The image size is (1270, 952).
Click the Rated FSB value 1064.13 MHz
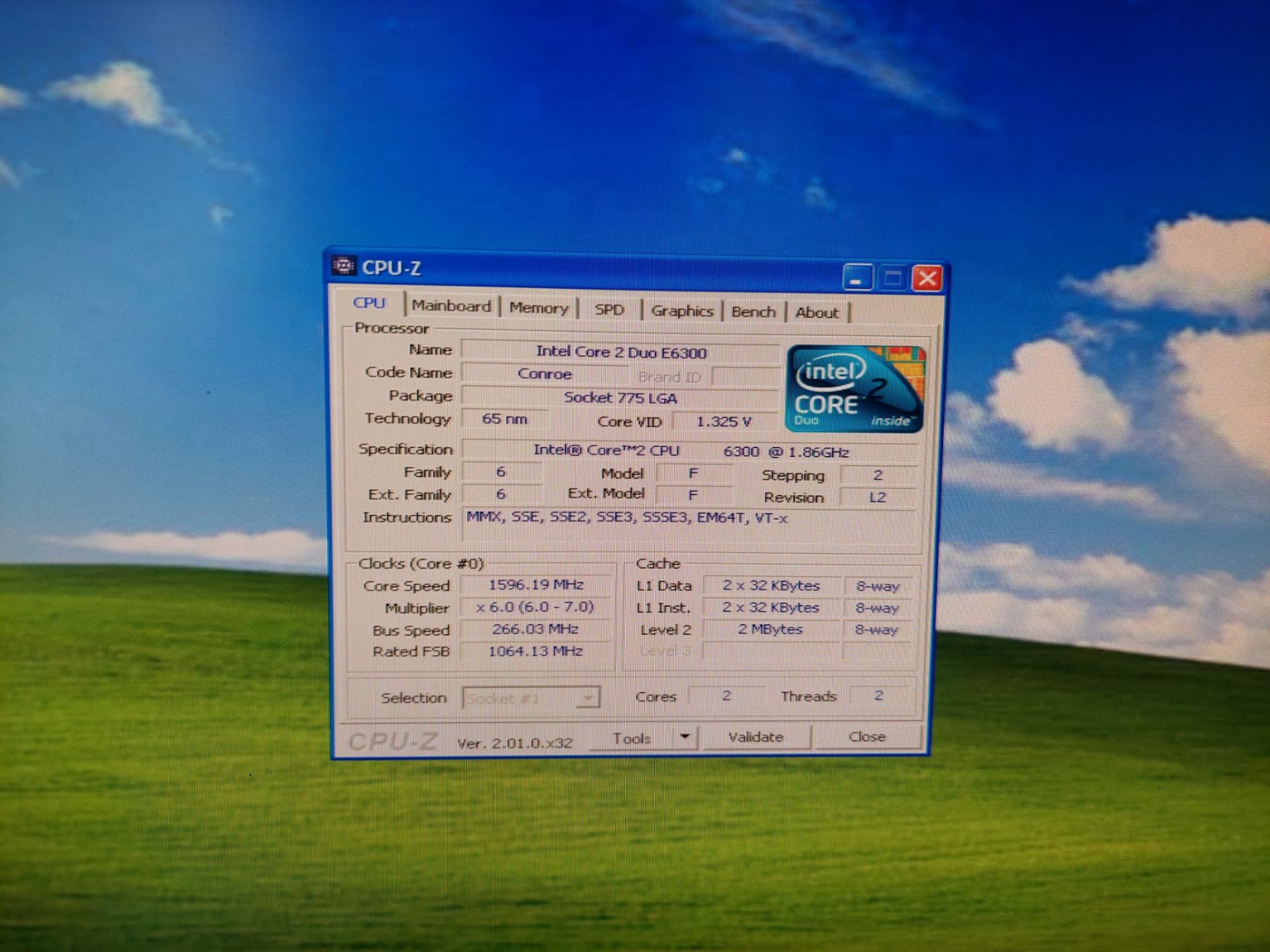point(536,651)
